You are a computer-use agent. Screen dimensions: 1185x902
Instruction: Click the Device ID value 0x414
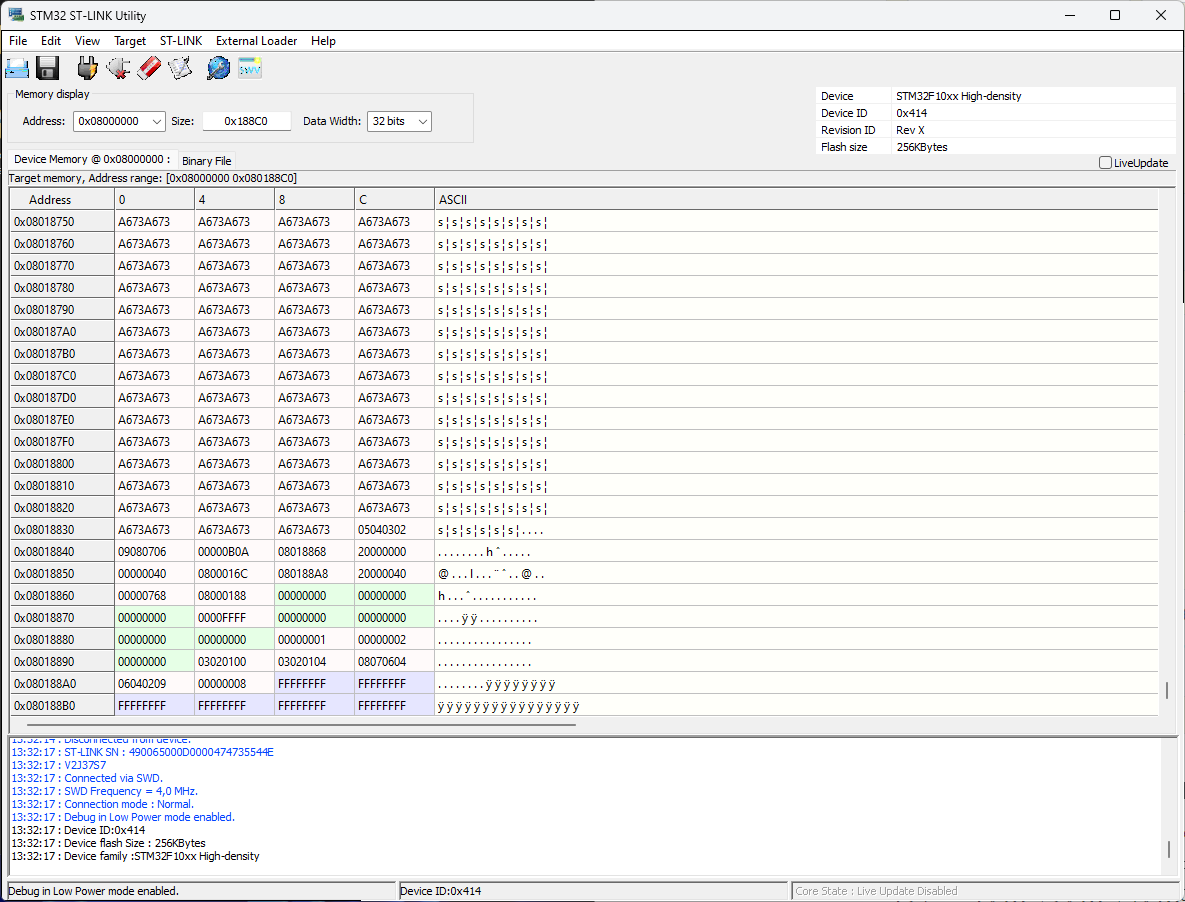click(911, 113)
